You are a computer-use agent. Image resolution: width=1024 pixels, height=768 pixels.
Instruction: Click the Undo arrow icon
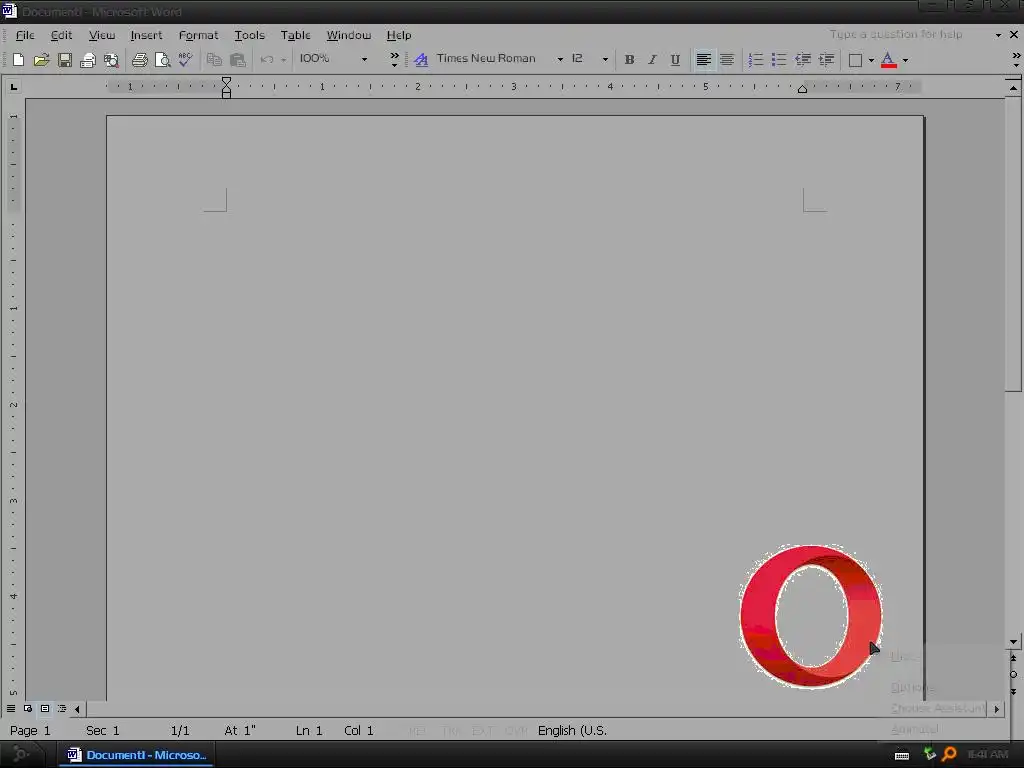(x=266, y=59)
